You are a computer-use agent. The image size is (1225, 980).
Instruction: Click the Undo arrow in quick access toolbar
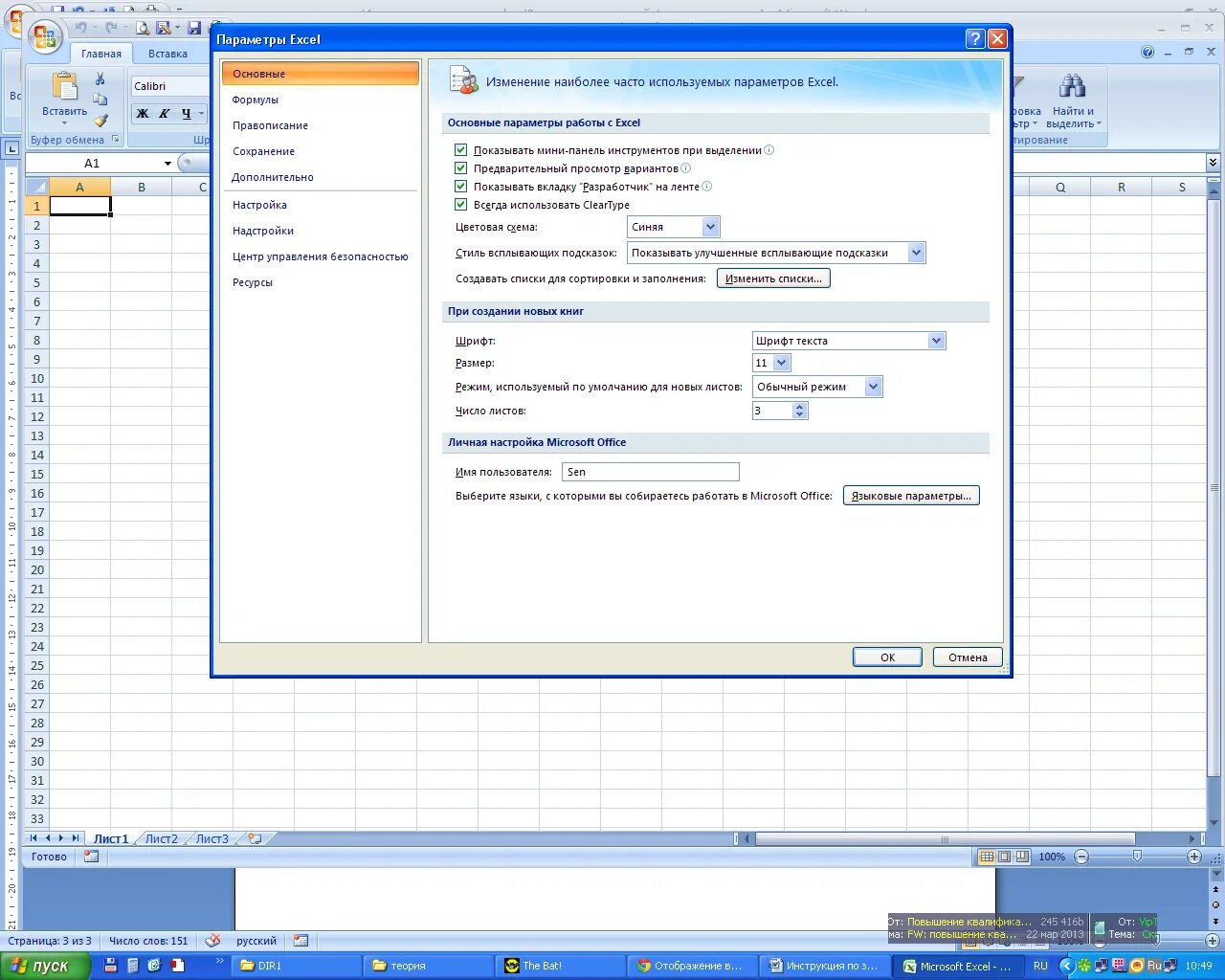click(81, 28)
